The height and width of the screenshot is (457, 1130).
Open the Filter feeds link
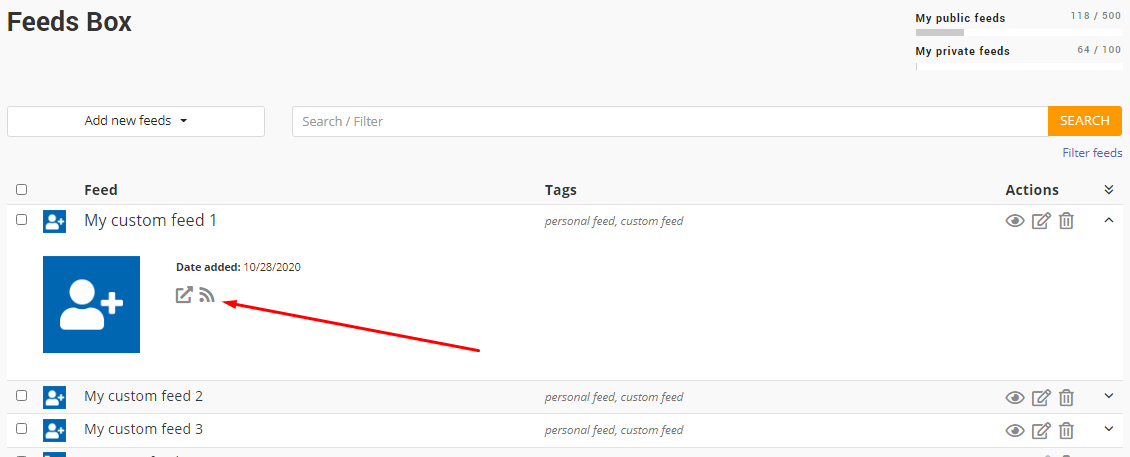pyautogui.click(x=1093, y=153)
